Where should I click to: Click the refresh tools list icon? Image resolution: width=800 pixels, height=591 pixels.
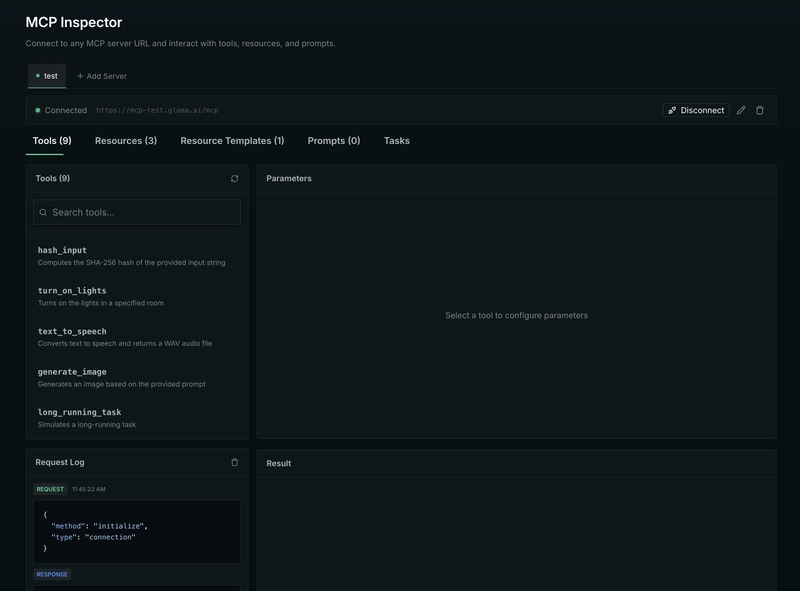235,179
